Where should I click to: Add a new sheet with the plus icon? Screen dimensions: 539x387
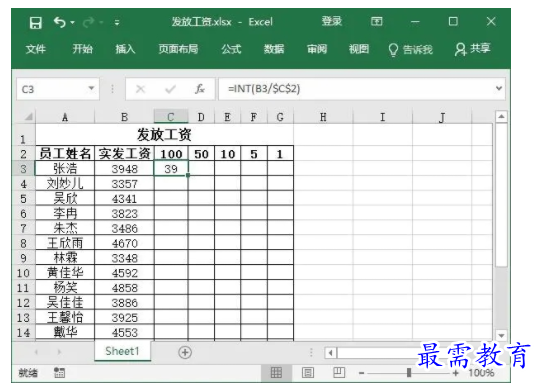click(185, 352)
